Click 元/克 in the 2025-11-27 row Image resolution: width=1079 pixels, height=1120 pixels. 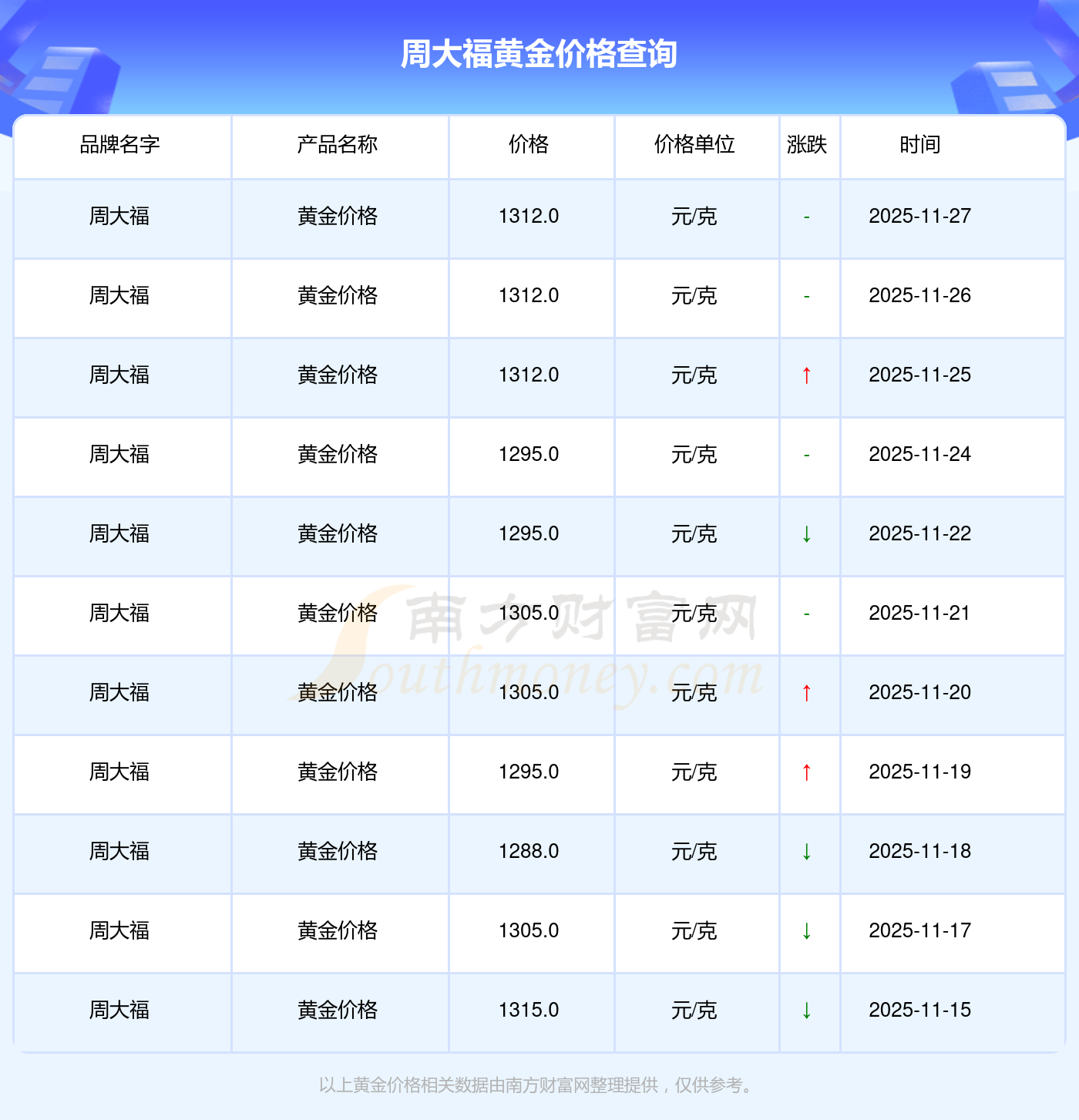point(694,217)
